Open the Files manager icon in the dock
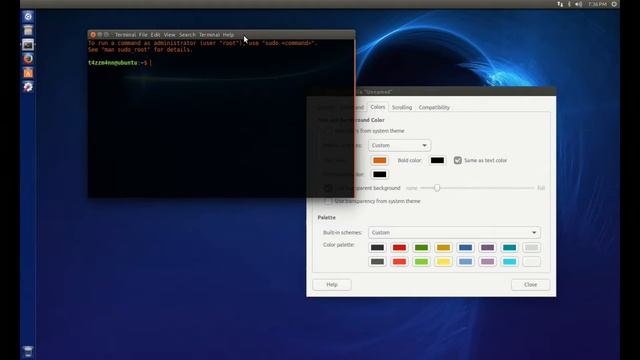Viewport: 640px width, 360px height. [x=28, y=31]
